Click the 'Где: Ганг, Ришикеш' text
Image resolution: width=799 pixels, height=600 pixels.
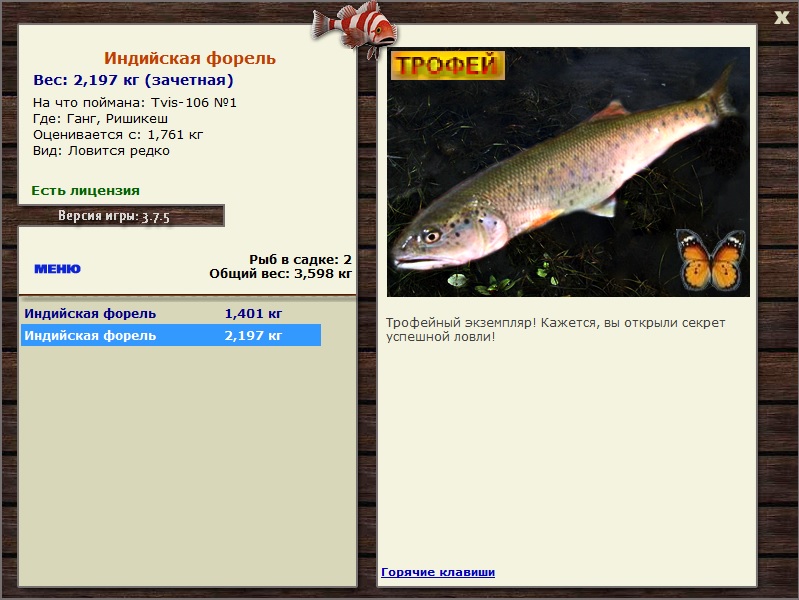click(x=100, y=119)
